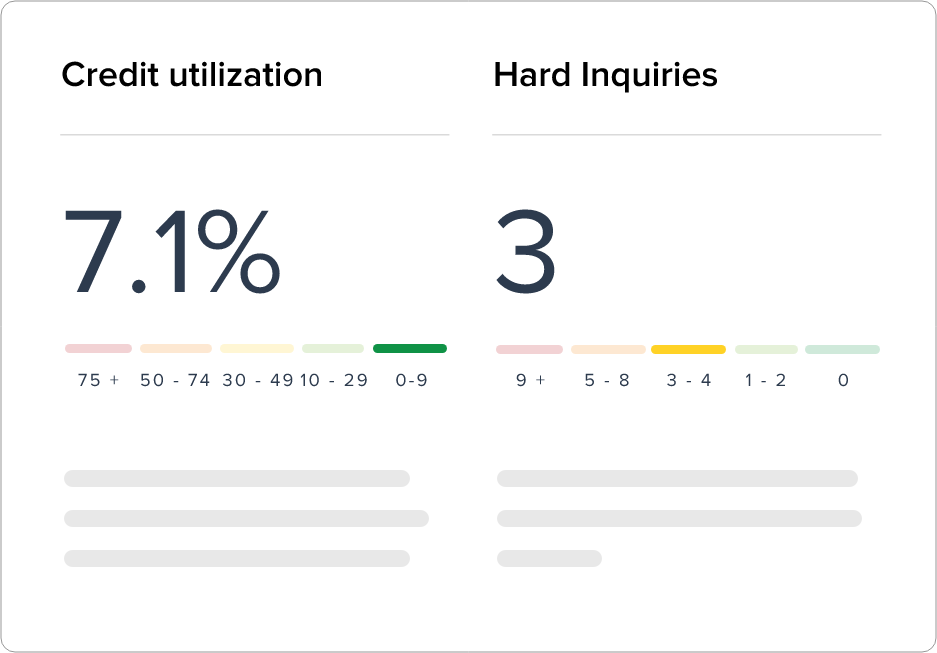Click the peach 50 - 74 utilization bar
The width and height of the screenshot is (937, 653).
(x=176, y=348)
